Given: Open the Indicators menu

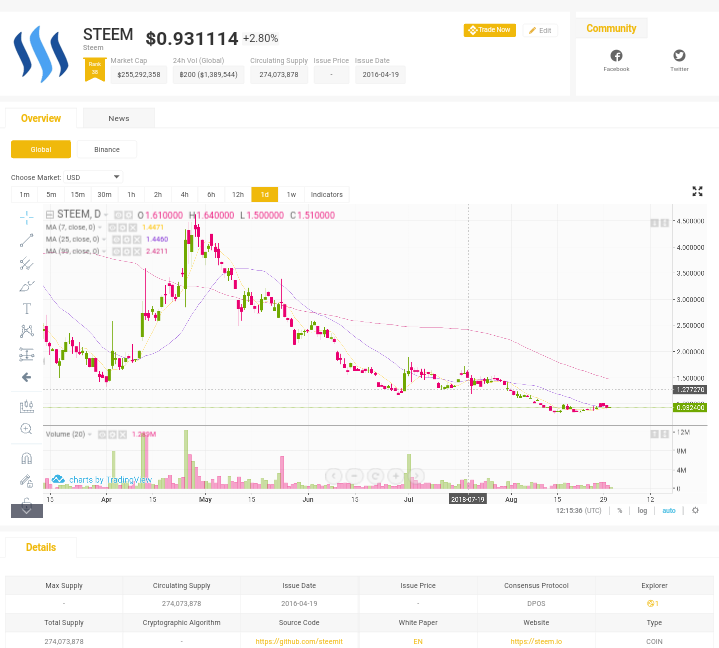Looking at the screenshot, I should coord(326,194).
